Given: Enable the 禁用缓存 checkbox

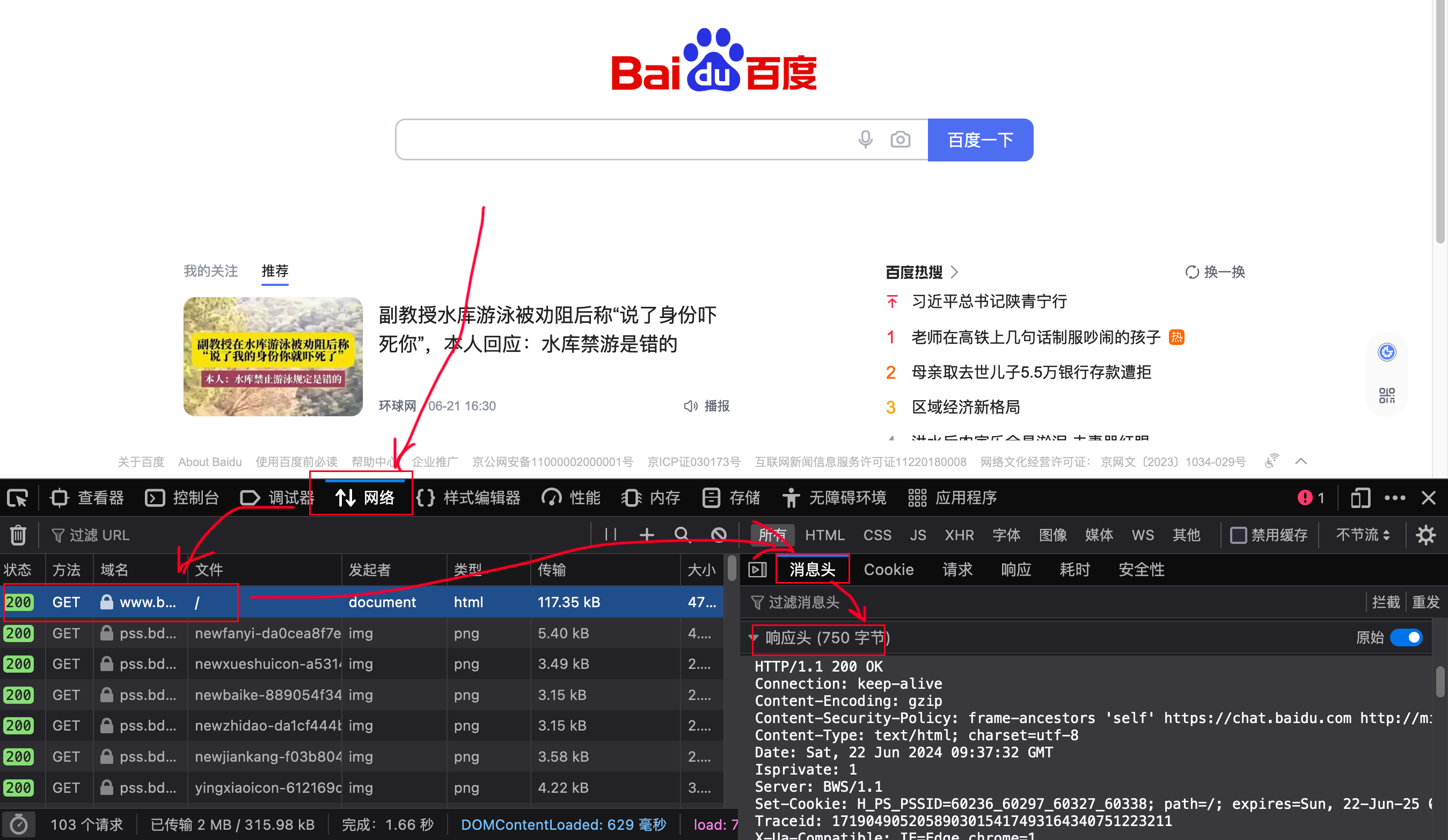Looking at the screenshot, I should (1238, 535).
